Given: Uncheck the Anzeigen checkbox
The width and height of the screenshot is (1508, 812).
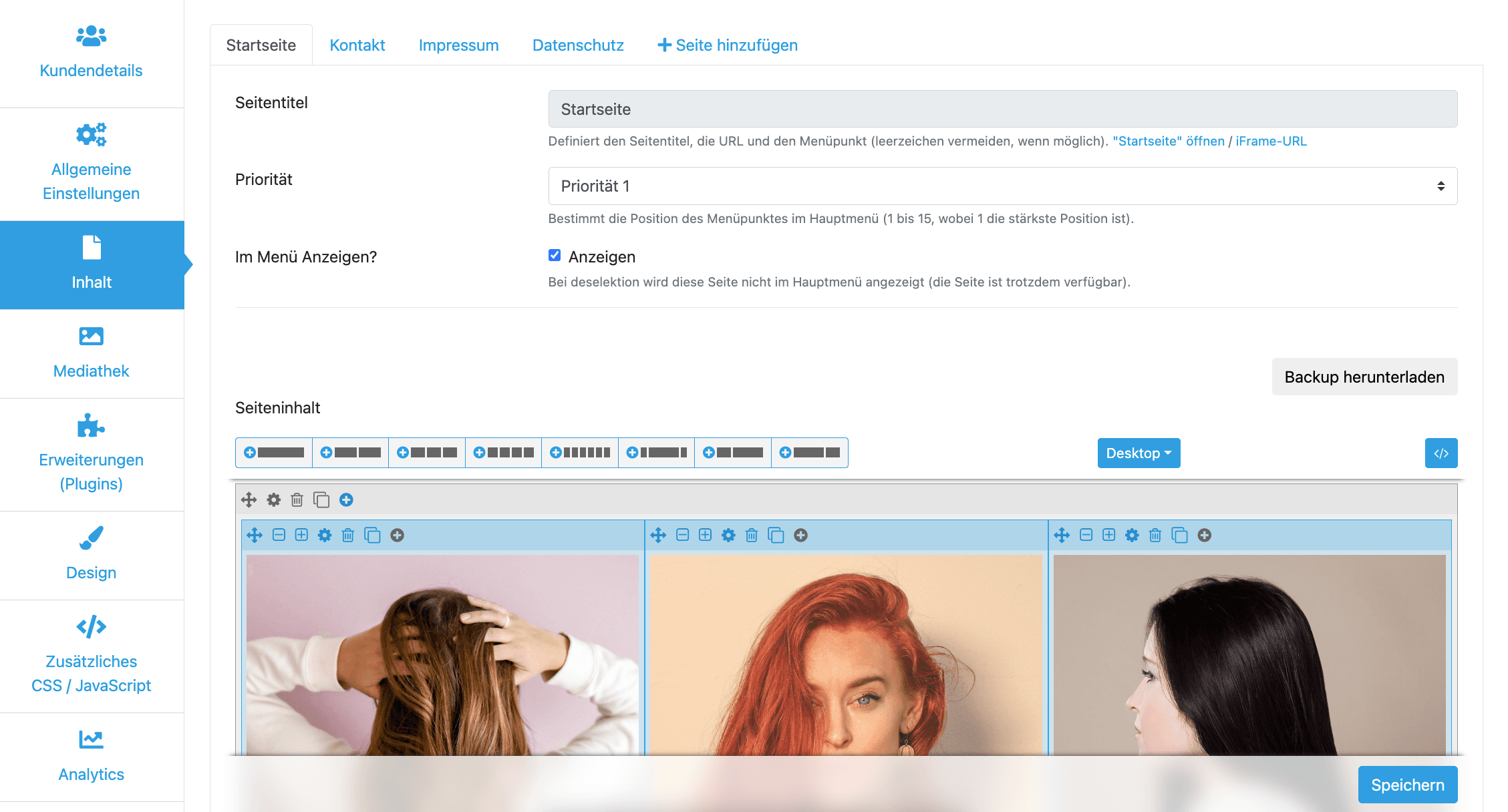Looking at the screenshot, I should tap(555, 255).
